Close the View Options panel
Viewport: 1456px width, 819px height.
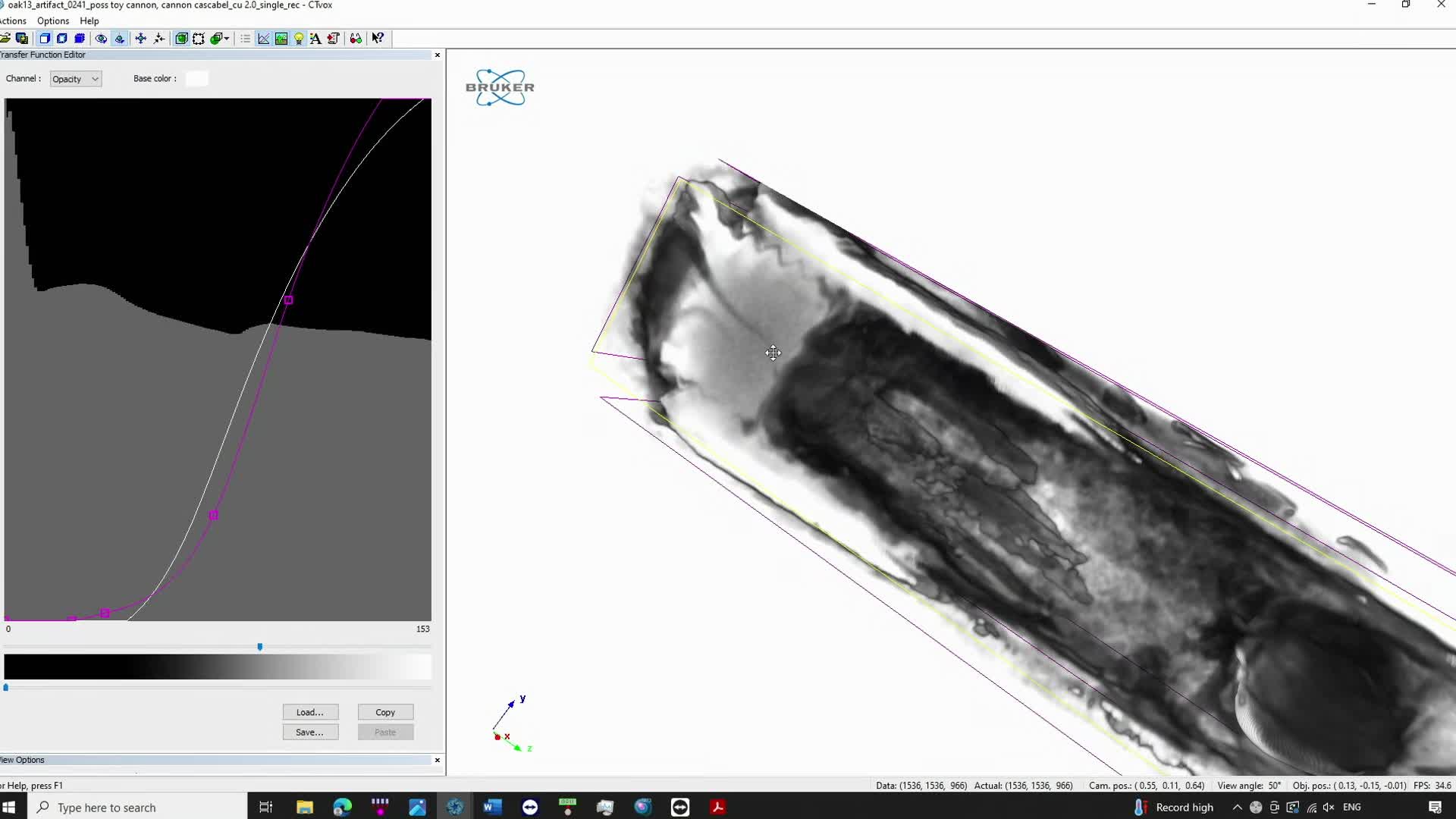pos(437,760)
